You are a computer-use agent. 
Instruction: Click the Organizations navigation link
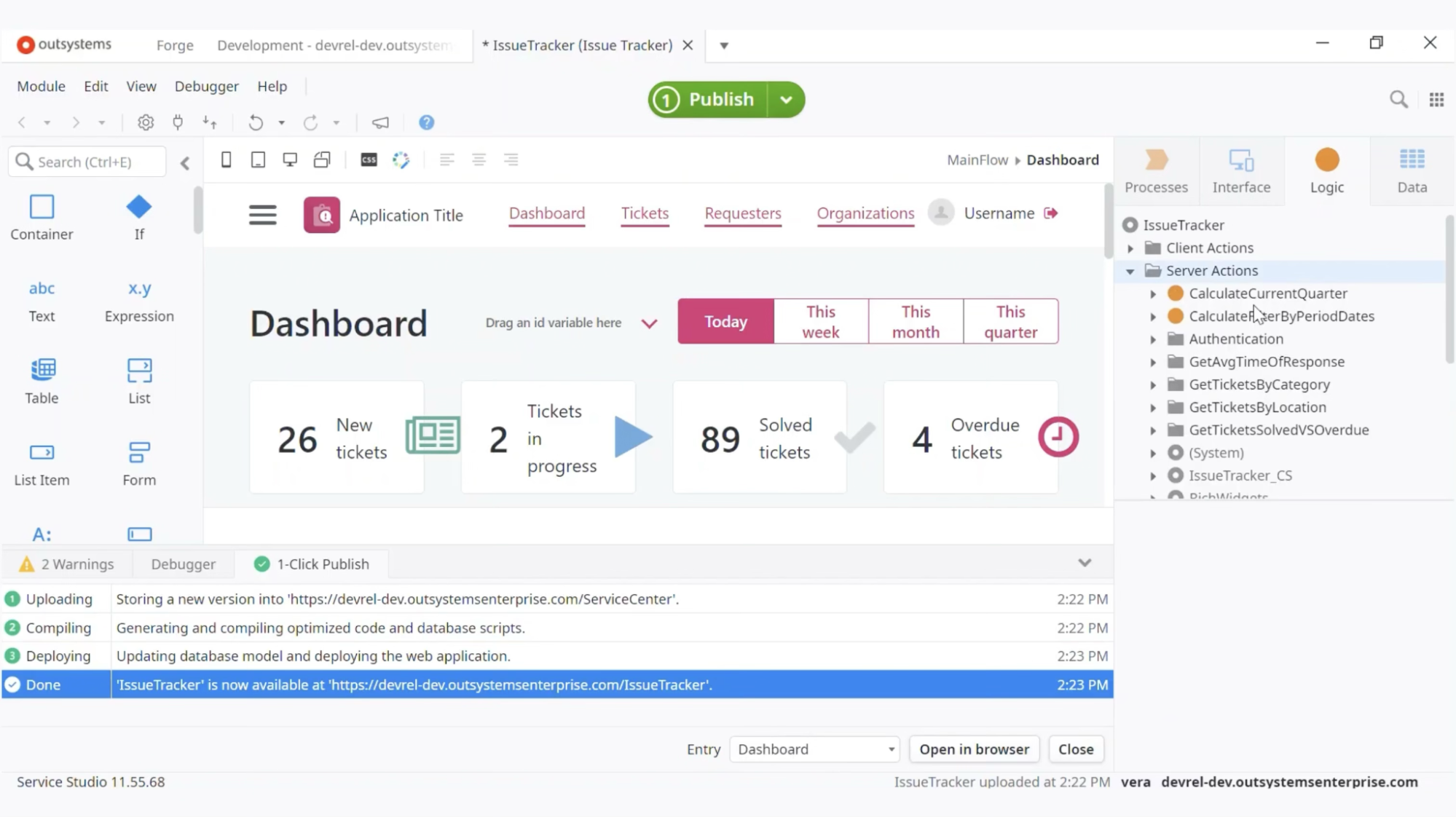pyautogui.click(x=865, y=213)
